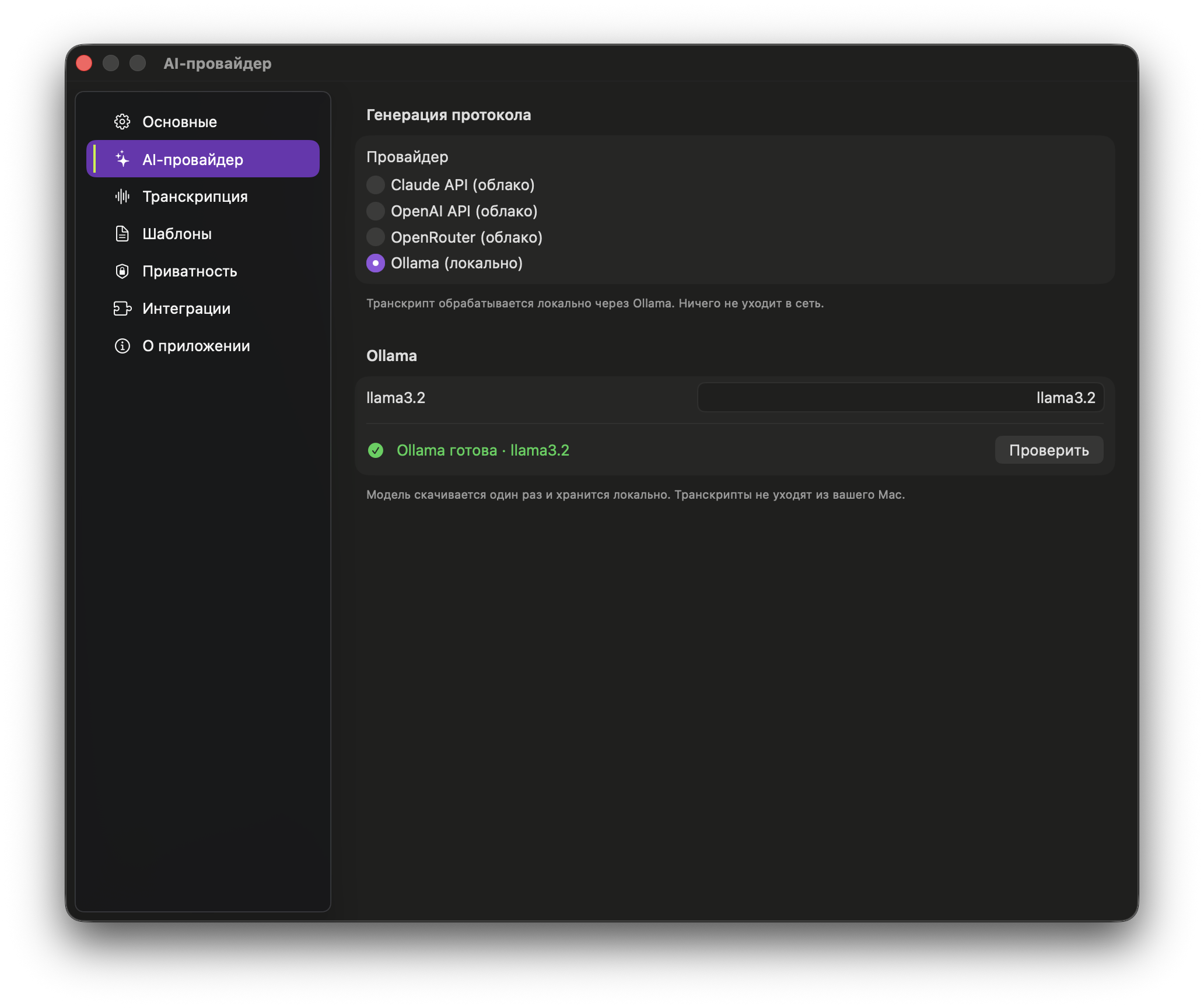
Task: Click the document icon beside Шаблоны
Action: coord(122,234)
